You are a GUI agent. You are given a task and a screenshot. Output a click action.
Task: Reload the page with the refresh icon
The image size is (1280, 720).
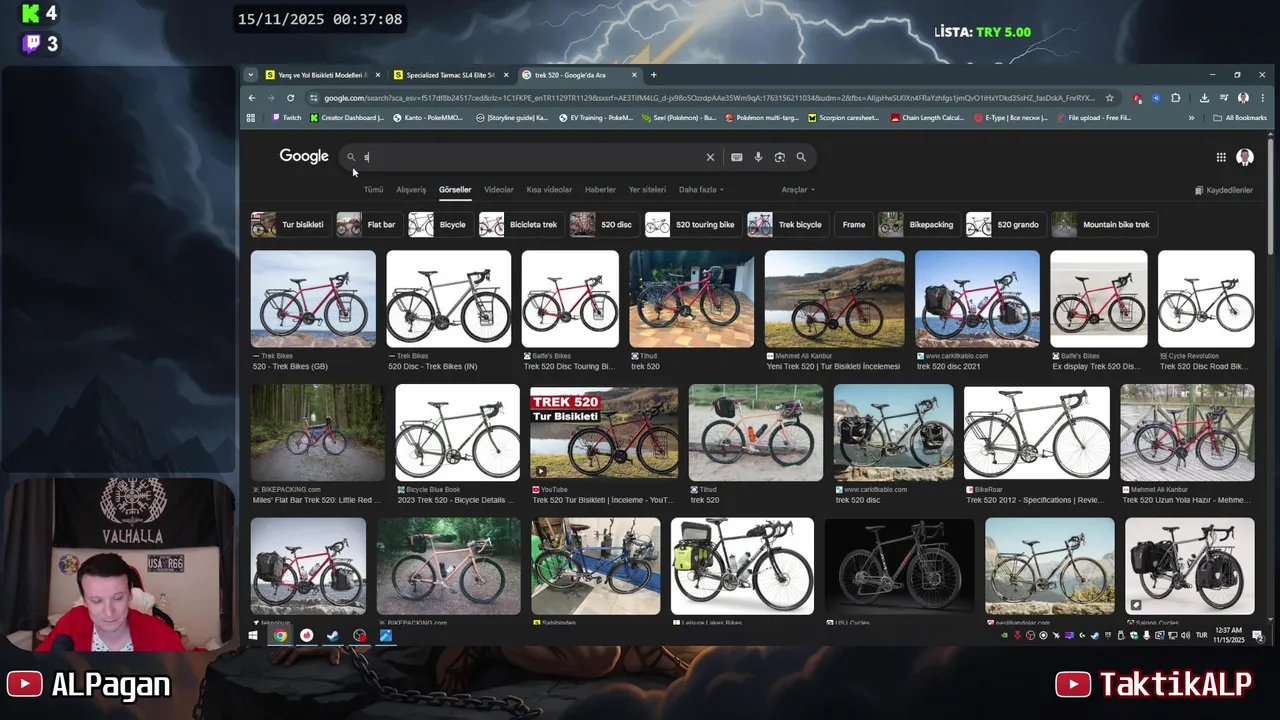coord(290,98)
